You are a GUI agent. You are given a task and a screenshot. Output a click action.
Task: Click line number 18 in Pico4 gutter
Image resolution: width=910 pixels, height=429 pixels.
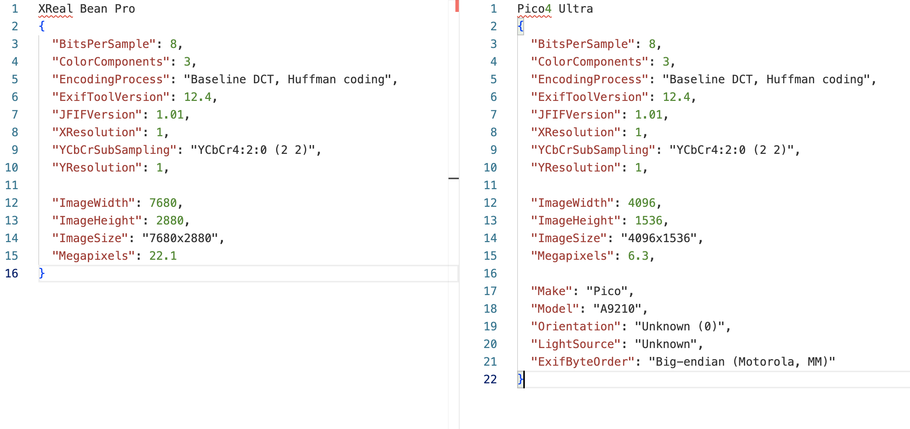(x=490, y=309)
